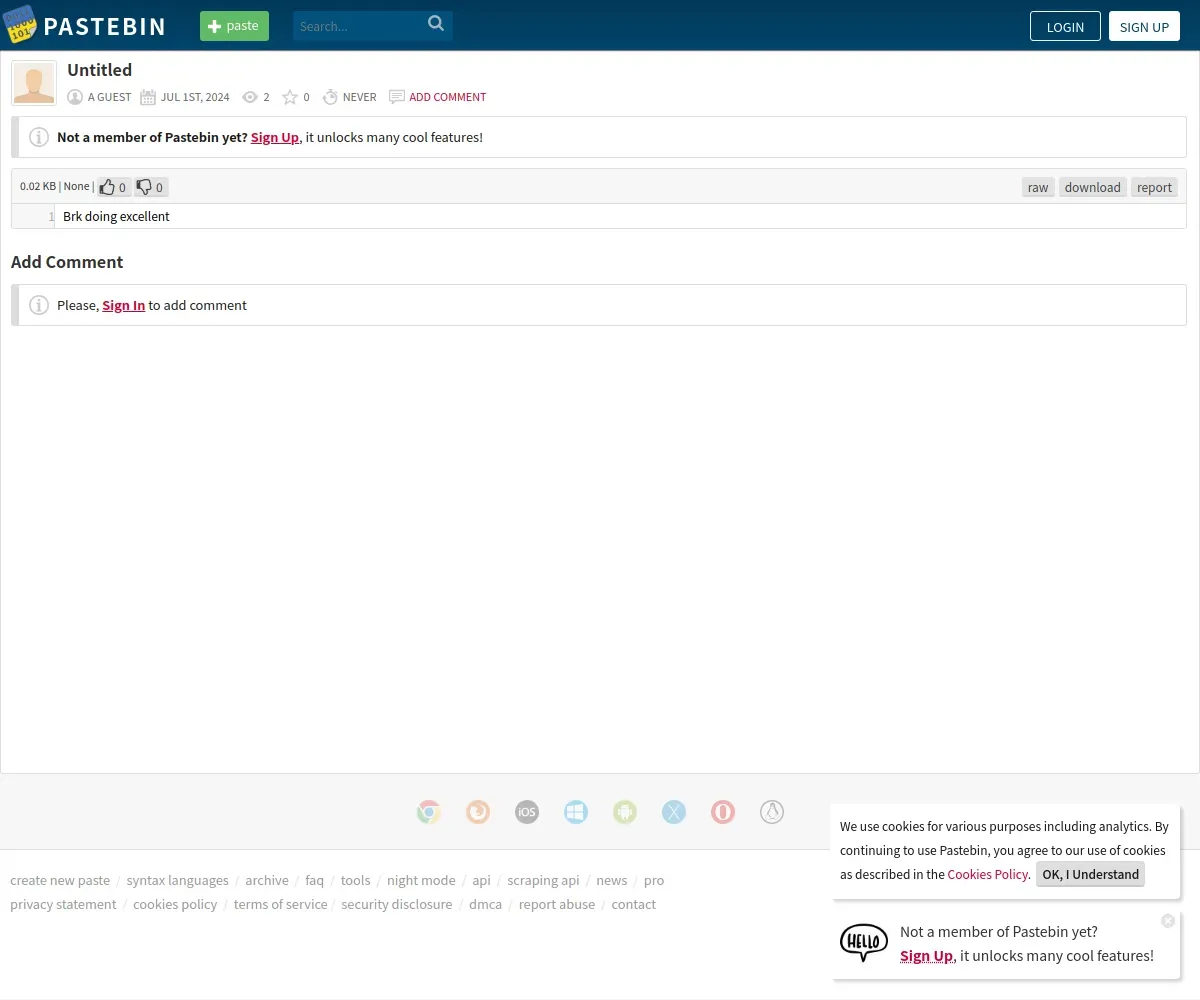The height and width of the screenshot is (1000, 1200).
Task: Open terms of service footer link
Action: click(281, 904)
